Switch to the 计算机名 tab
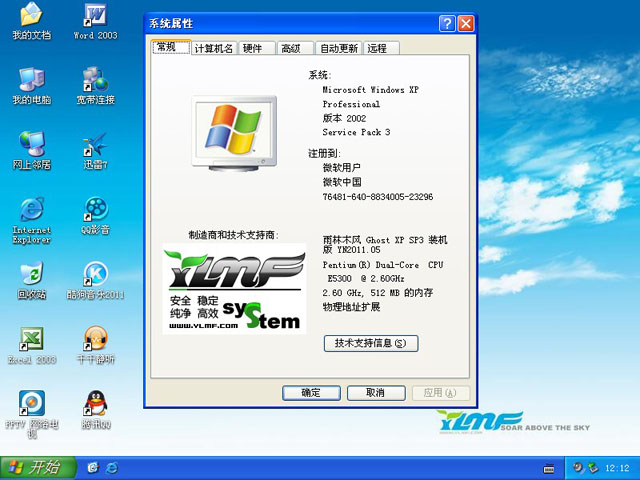Image resolution: width=640 pixels, height=480 pixels. click(x=213, y=49)
